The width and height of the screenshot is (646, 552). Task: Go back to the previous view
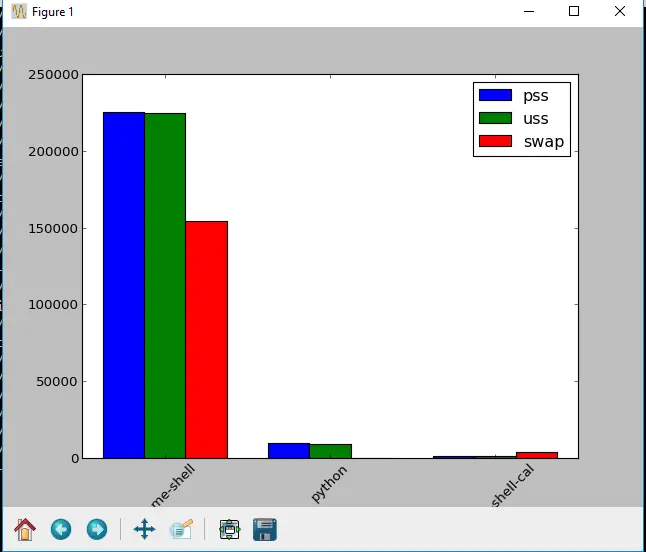pyautogui.click(x=61, y=529)
